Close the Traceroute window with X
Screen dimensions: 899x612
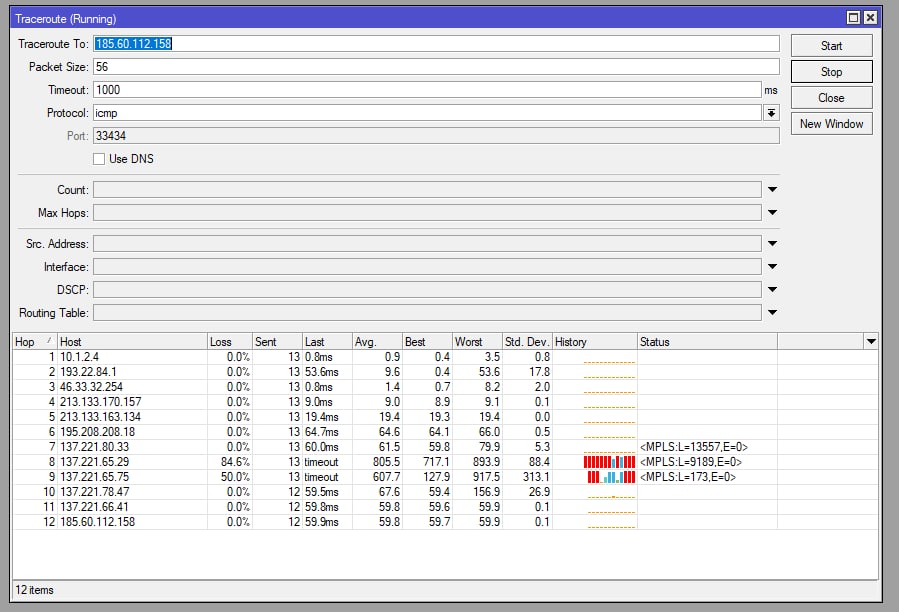pyautogui.click(x=870, y=18)
